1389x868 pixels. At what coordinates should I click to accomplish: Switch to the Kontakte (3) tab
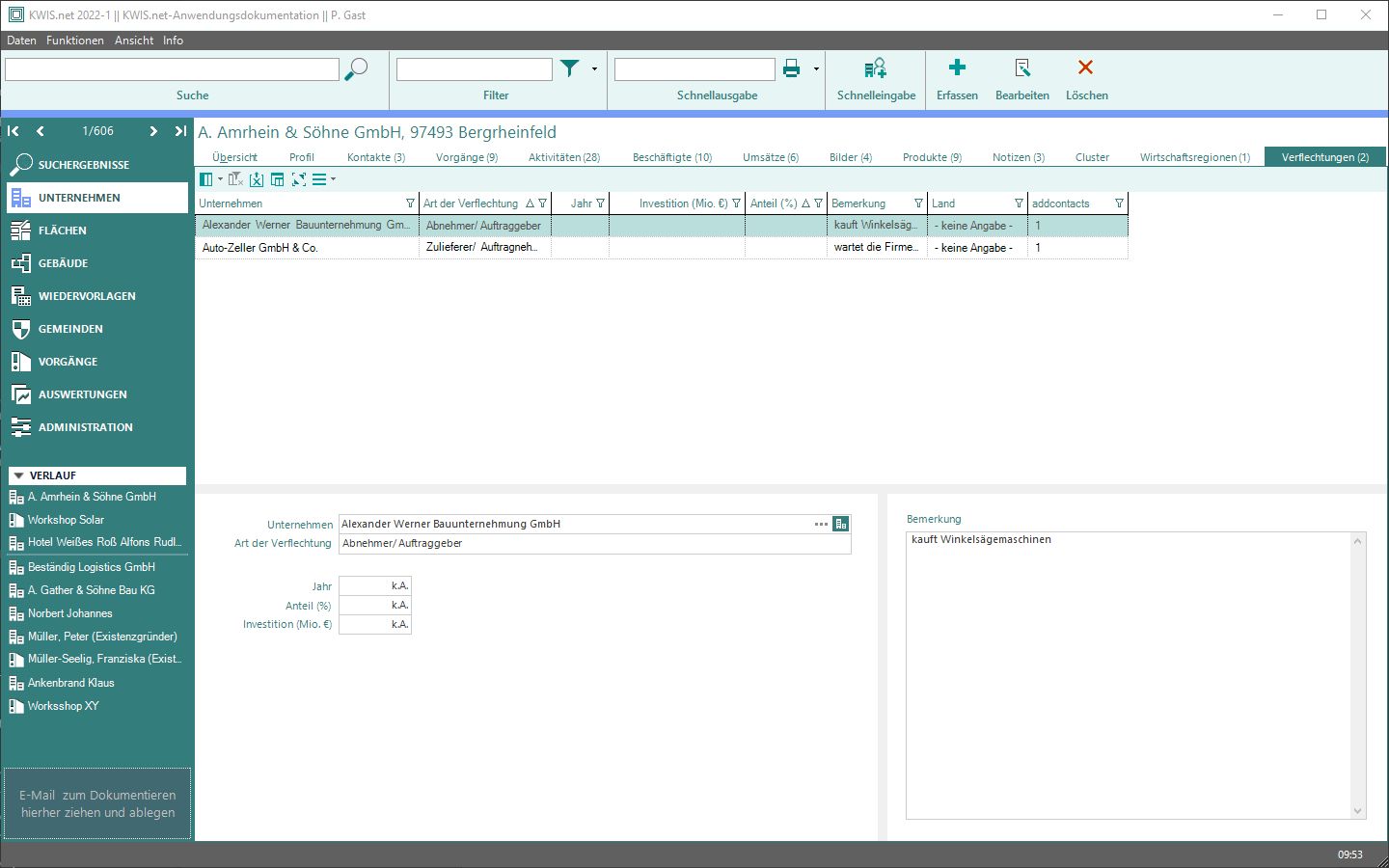(376, 157)
